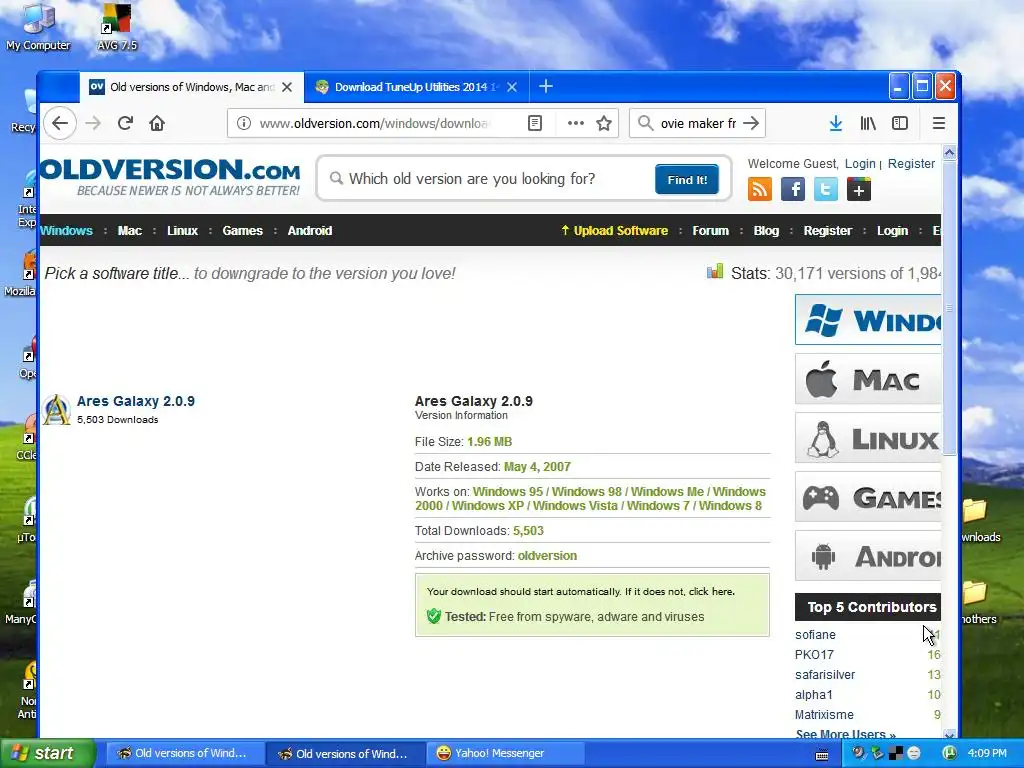This screenshot has width=1024, height=768.
Task: Open the OldVersion Twitter icon
Action: click(x=825, y=189)
